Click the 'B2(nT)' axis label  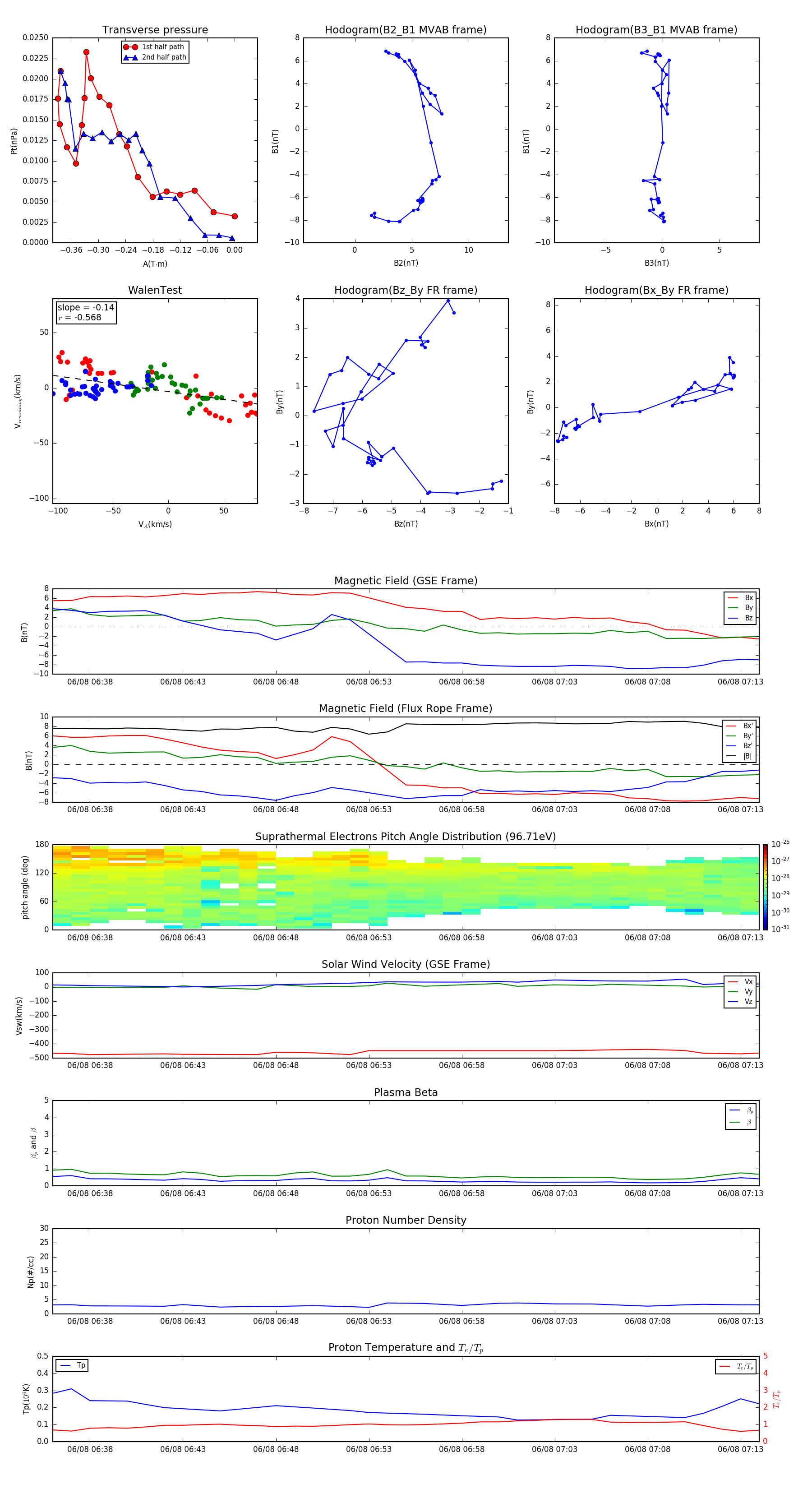pos(406,263)
